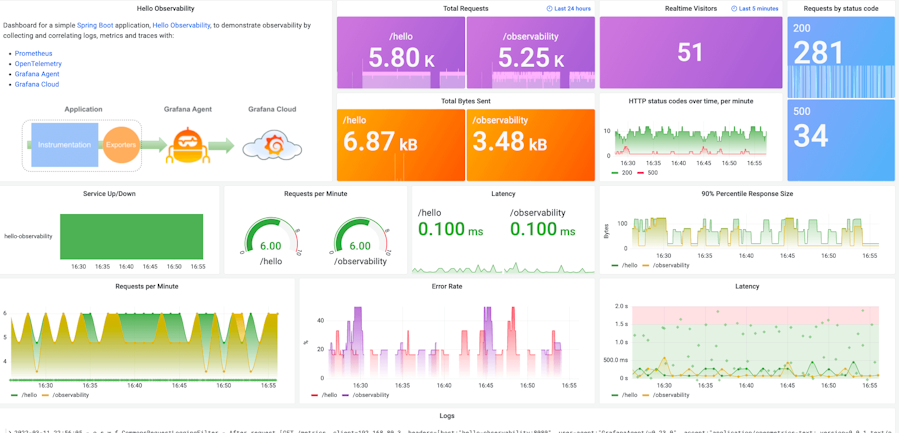Screen dimensions: 900x433
Task: Open the Logs panel title menu
Action: (447, 416)
